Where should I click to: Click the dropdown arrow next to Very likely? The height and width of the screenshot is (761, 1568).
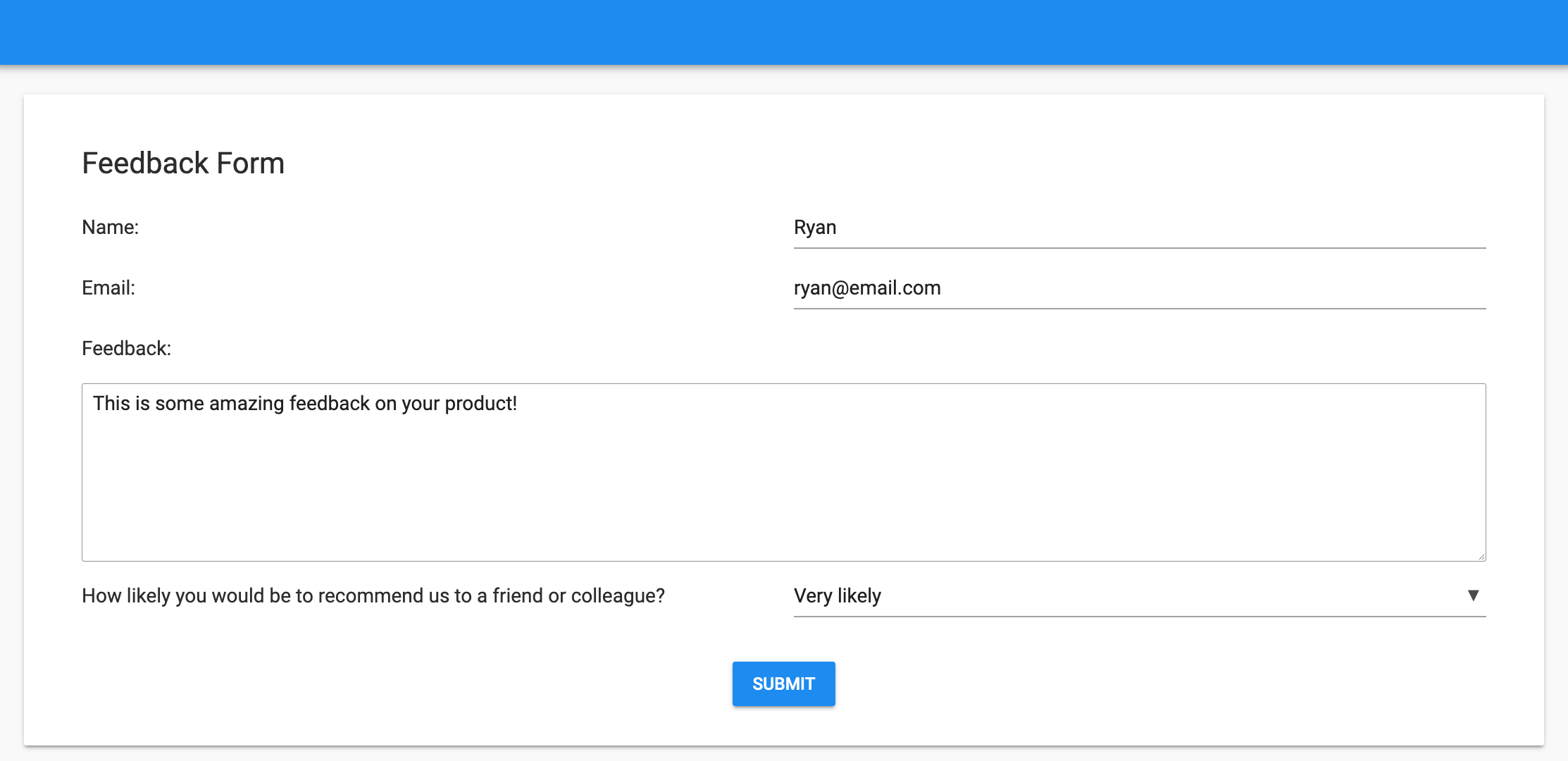pos(1473,596)
